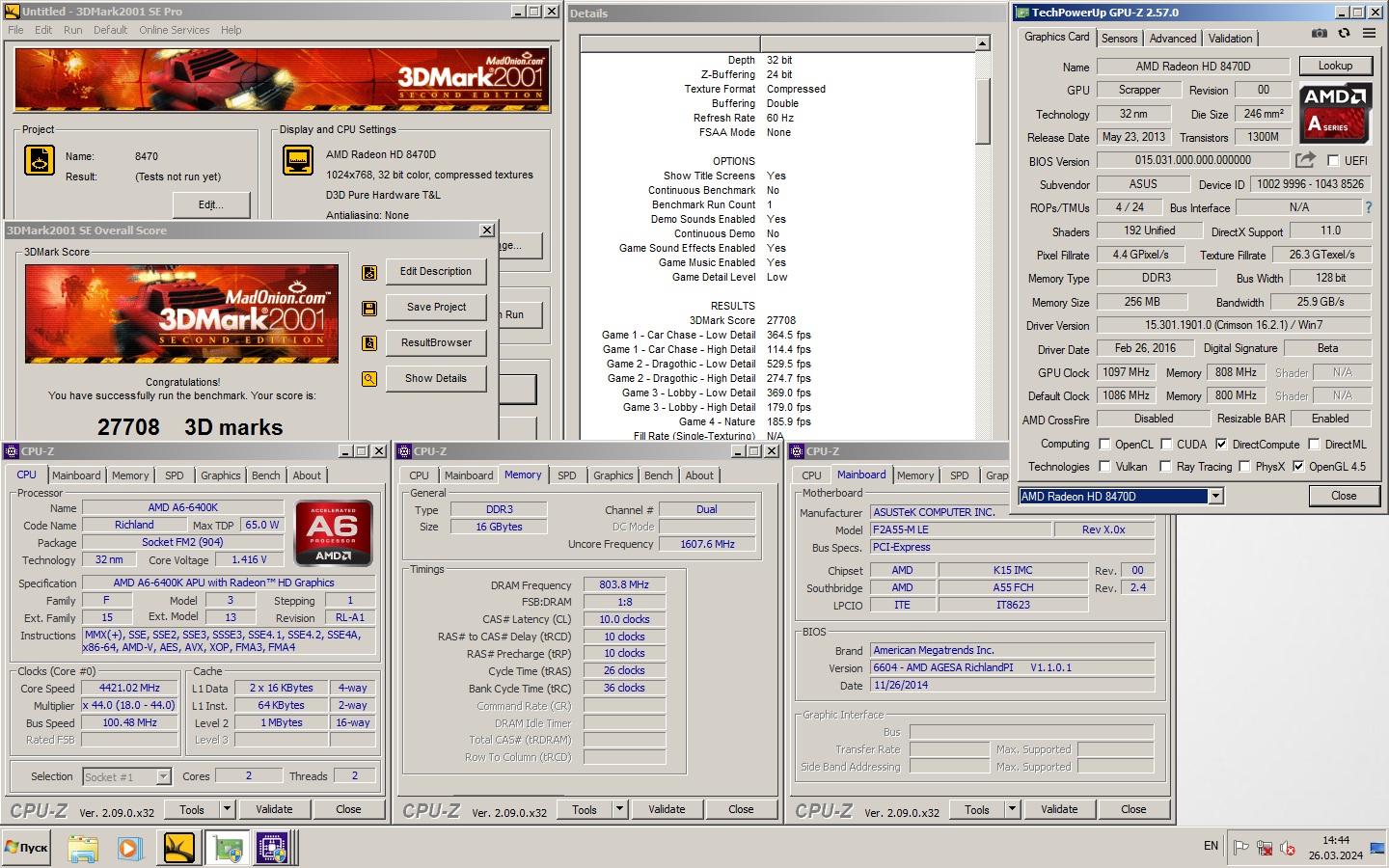Open the Help menu in 3DMark2001
The height and width of the screenshot is (868, 1389).
click(231, 30)
